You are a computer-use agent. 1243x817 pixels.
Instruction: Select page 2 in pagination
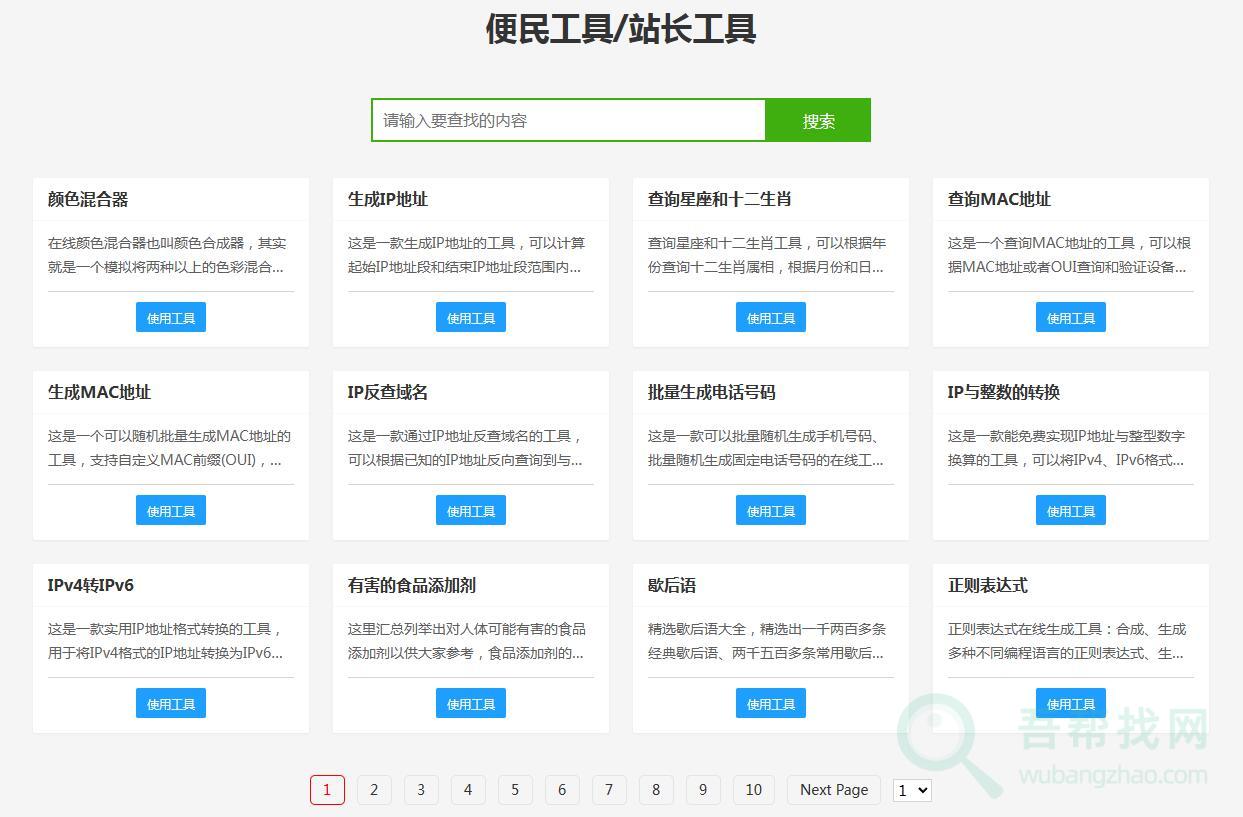point(374,790)
